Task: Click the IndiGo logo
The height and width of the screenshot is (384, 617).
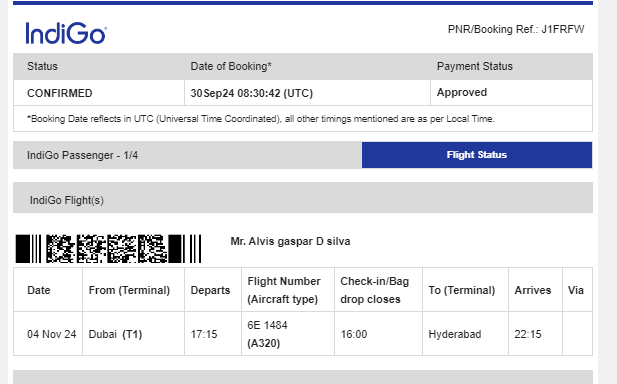Action: (x=66, y=33)
